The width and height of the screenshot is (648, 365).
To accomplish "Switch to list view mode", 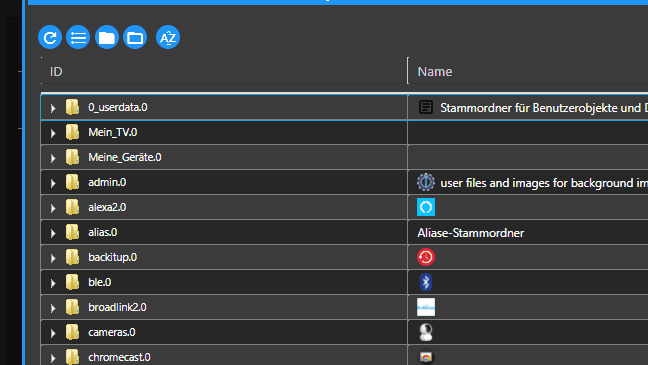I will tap(78, 38).
